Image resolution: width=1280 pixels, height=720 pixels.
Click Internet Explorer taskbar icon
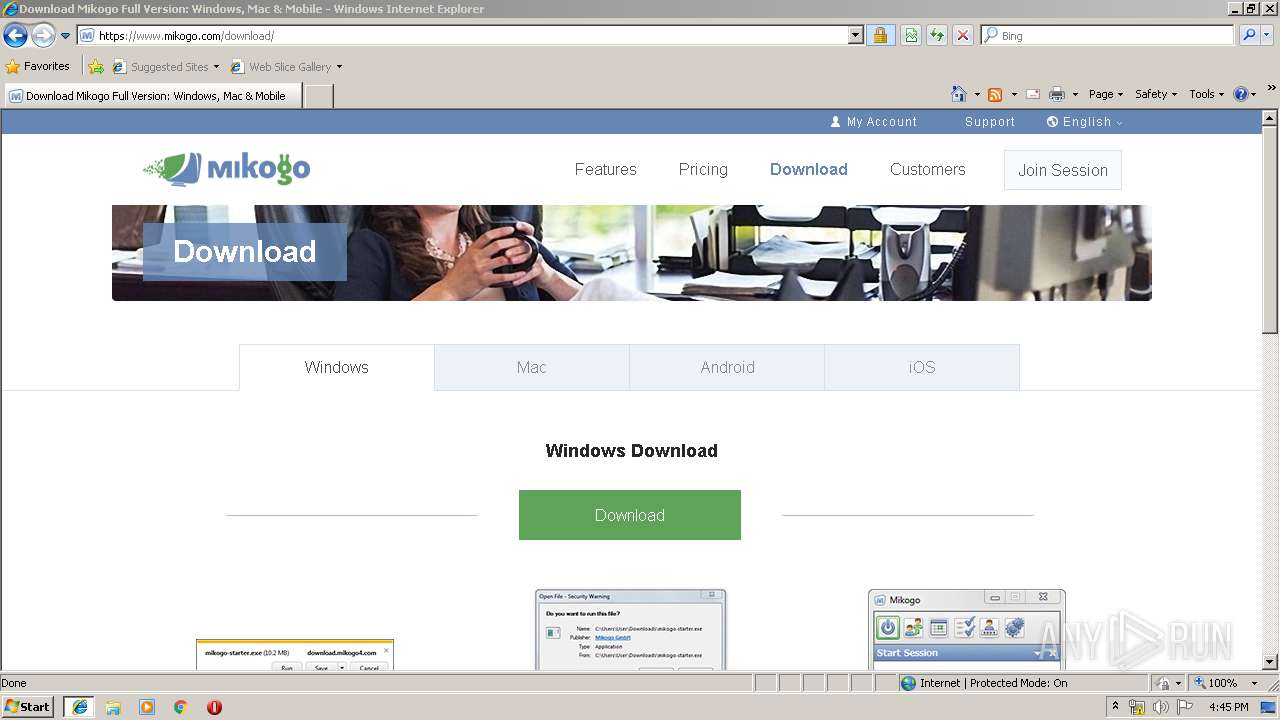coord(79,707)
